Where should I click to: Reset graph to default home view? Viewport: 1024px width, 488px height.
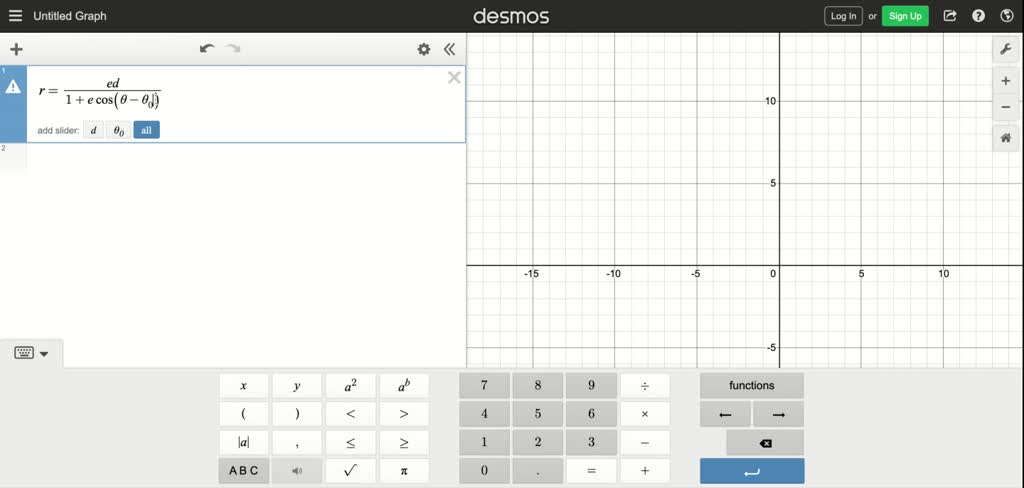1006,139
